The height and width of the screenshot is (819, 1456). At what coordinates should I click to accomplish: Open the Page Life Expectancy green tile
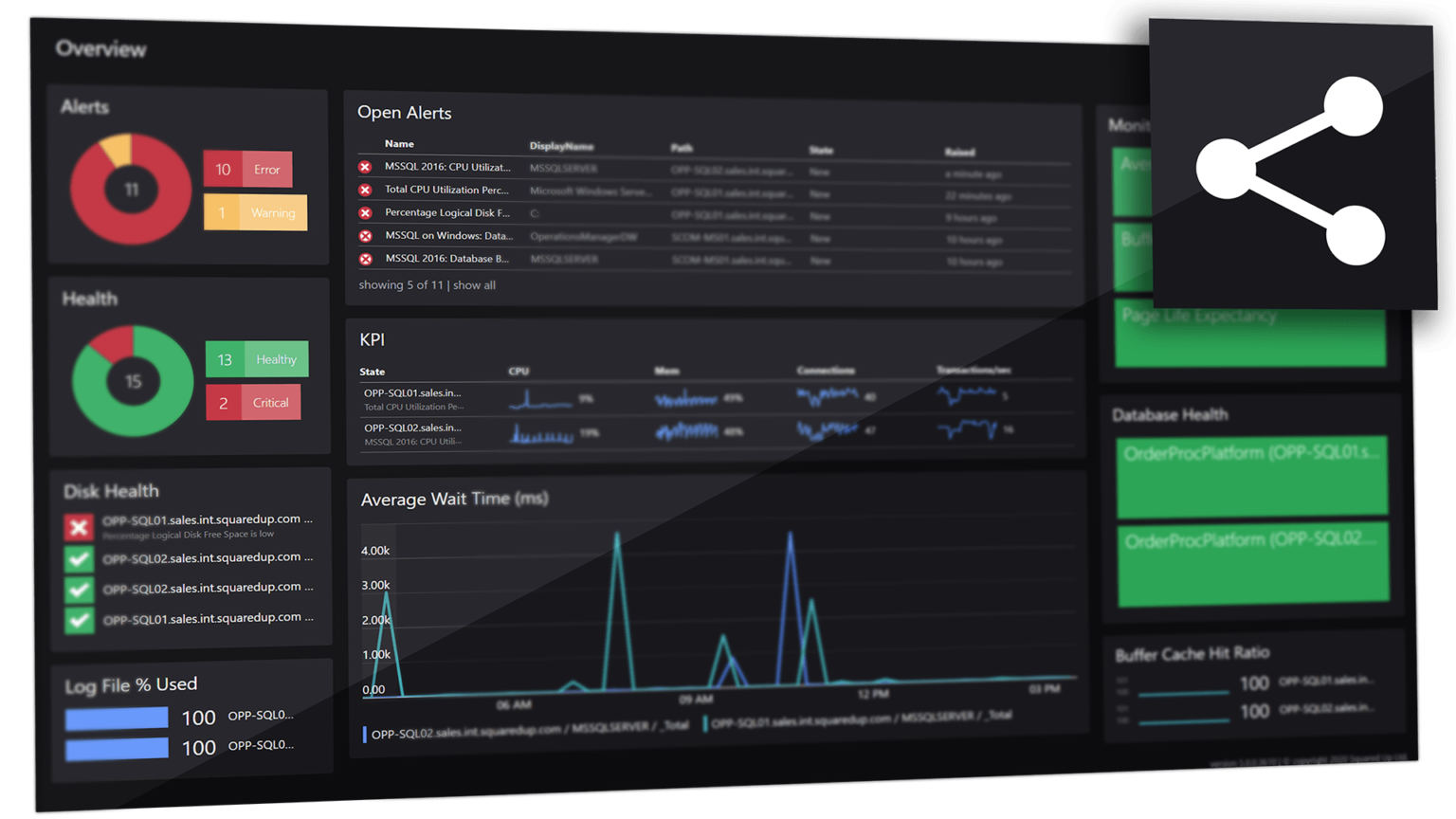click(x=1250, y=334)
